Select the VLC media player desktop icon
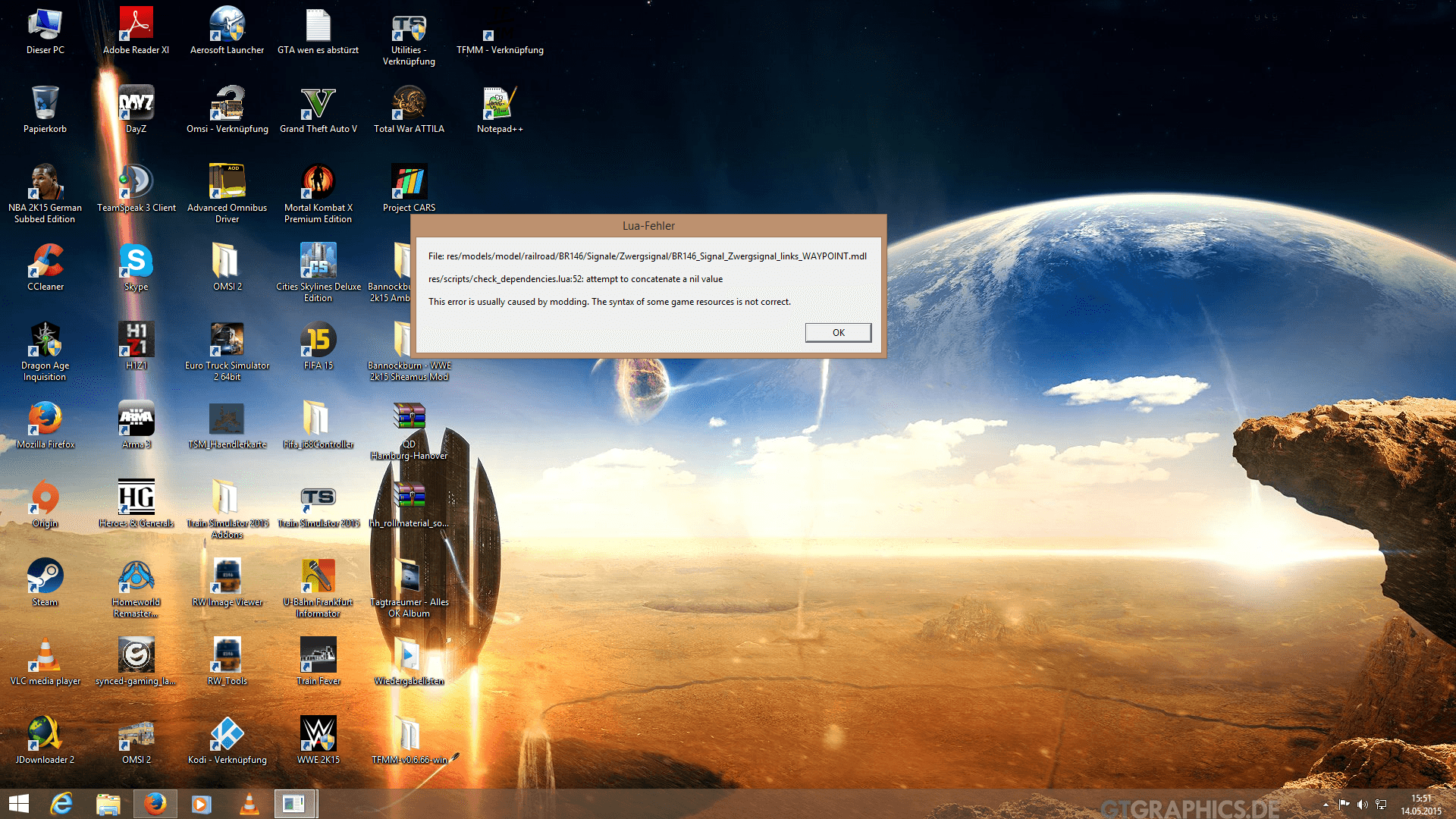Image resolution: width=1456 pixels, height=819 pixels. pos(45,663)
